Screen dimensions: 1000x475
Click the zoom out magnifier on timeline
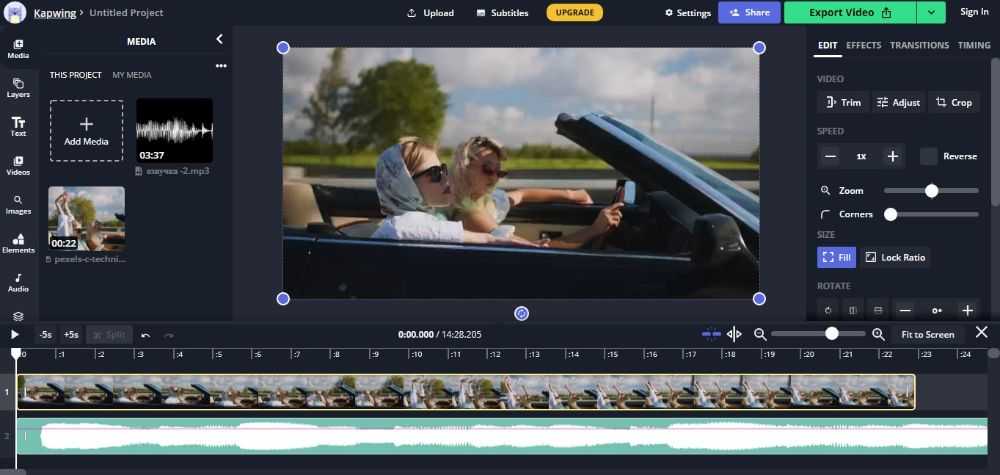[x=760, y=335]
